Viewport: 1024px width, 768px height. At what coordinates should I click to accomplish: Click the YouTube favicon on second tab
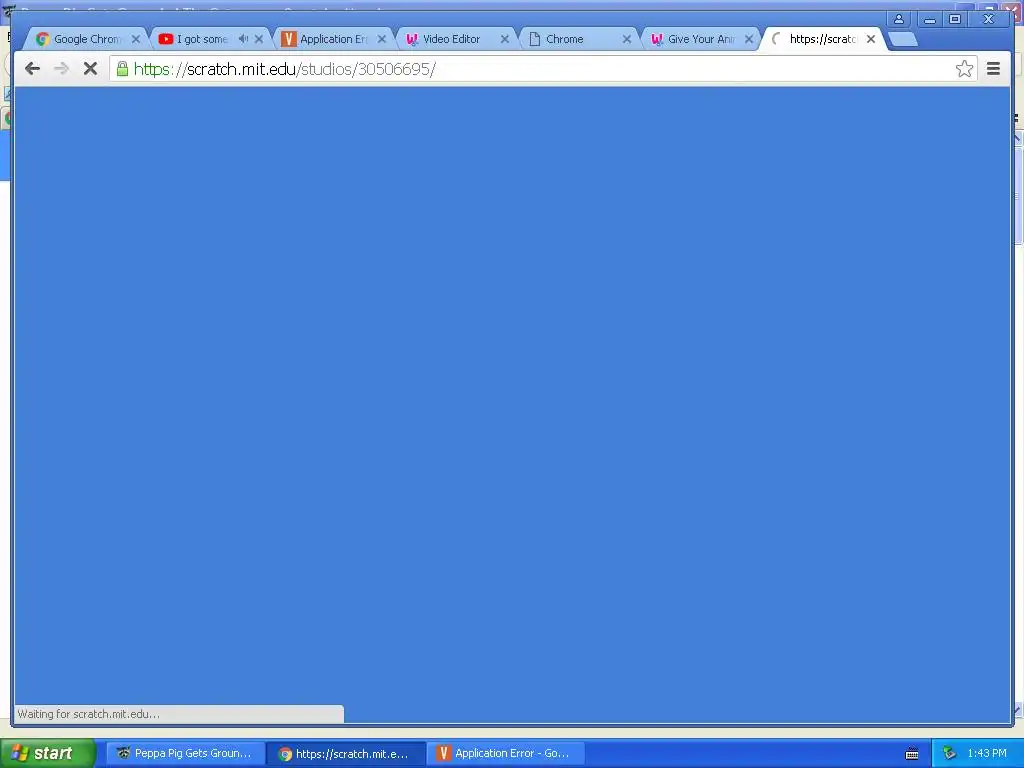click(x=166, y=39)
